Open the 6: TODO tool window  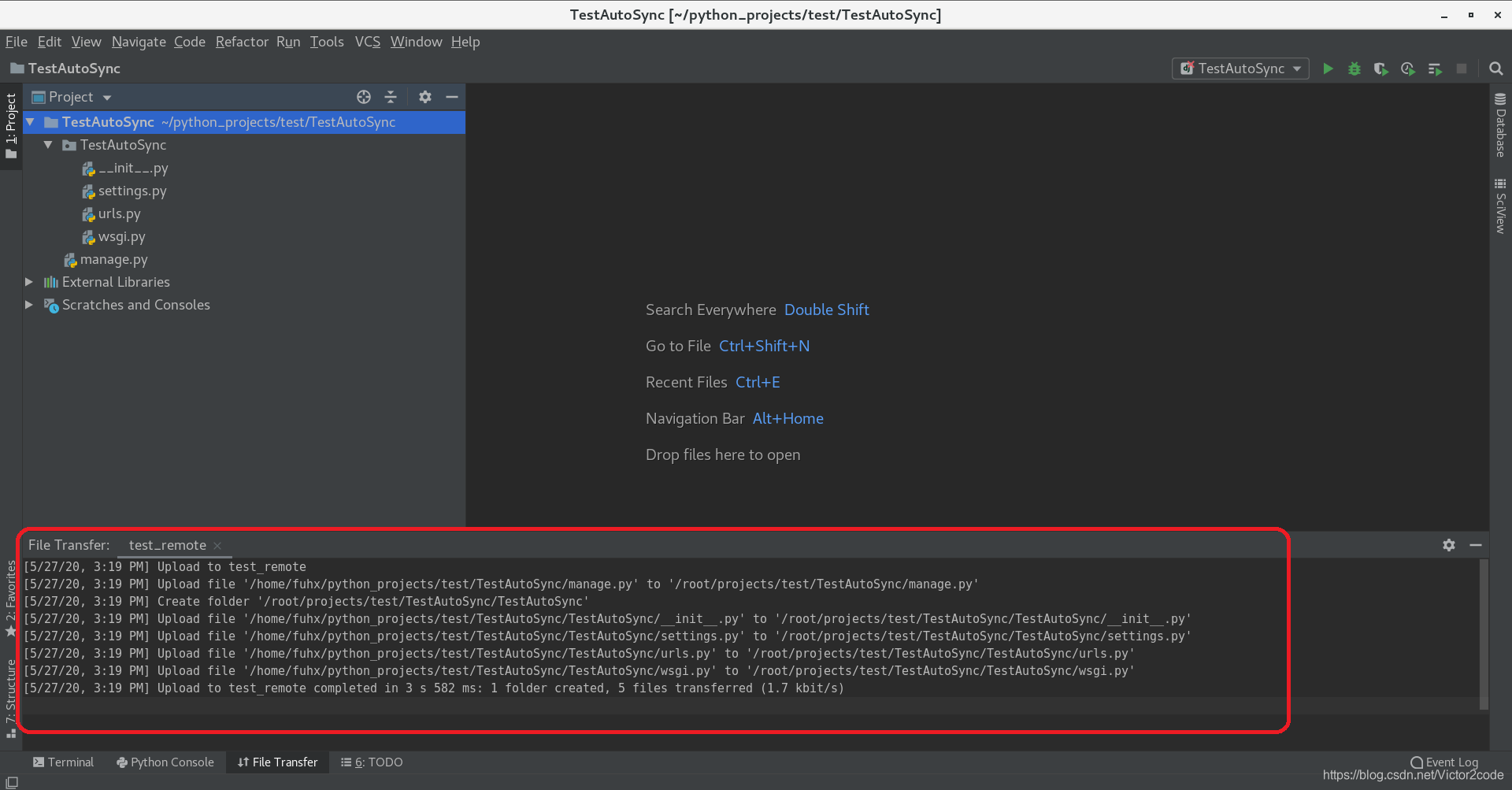[x=372, y=762]
